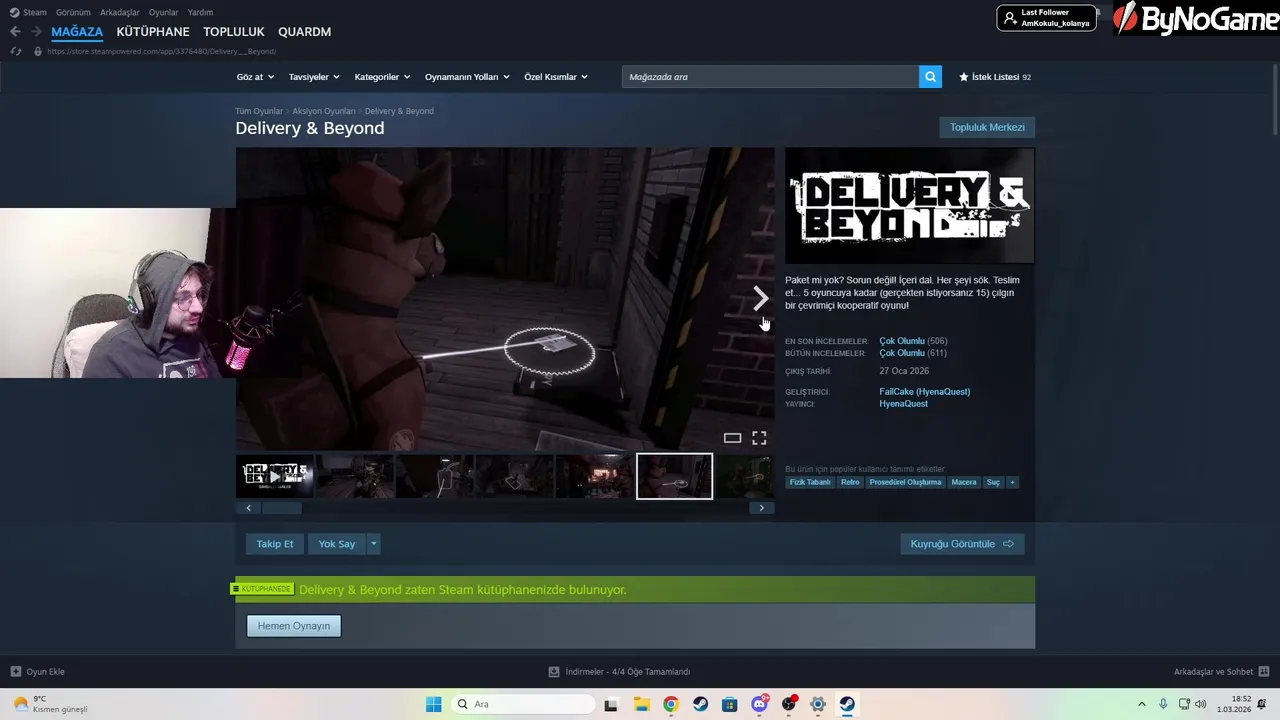Open İstek Listesi wishlist
Viewport: 1280px width, 720px height.
(x=995, y=77)
